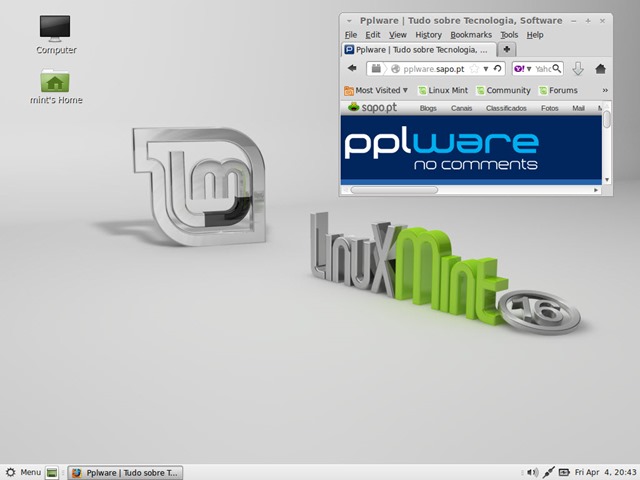Open the Most Visited bookmarks dropdown

coord(376,90)
